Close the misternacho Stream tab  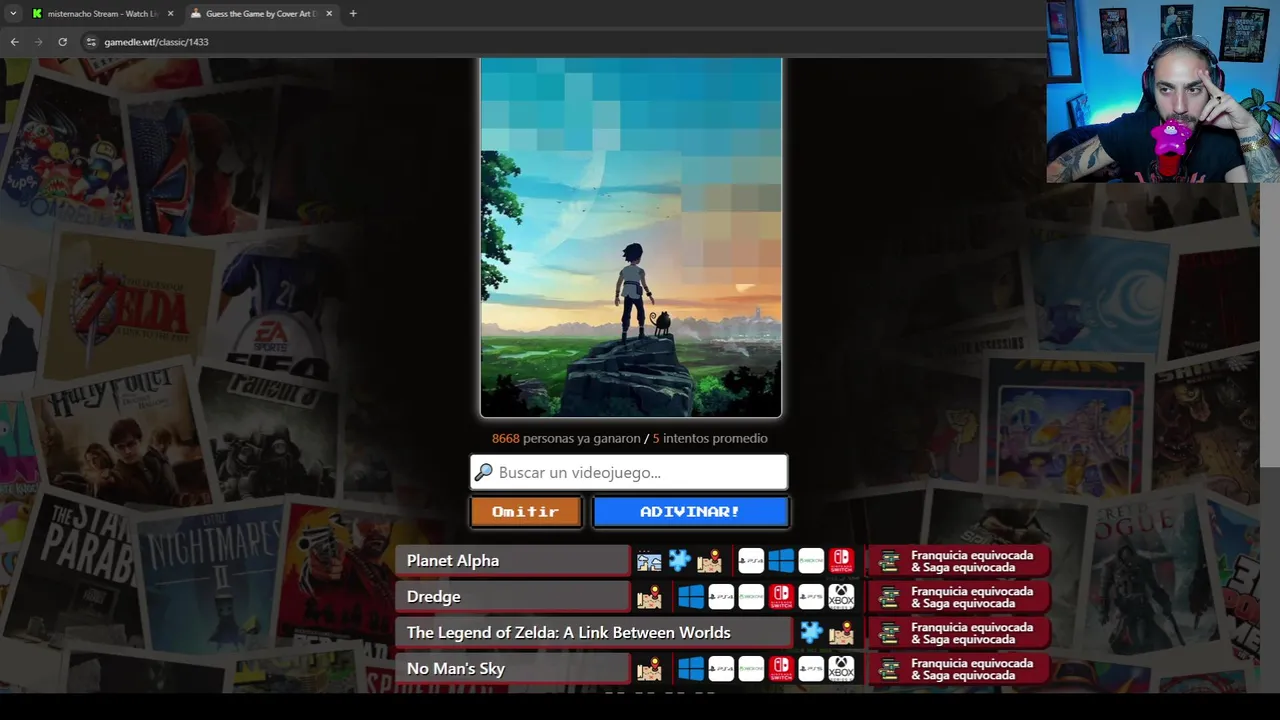[170, 14]
